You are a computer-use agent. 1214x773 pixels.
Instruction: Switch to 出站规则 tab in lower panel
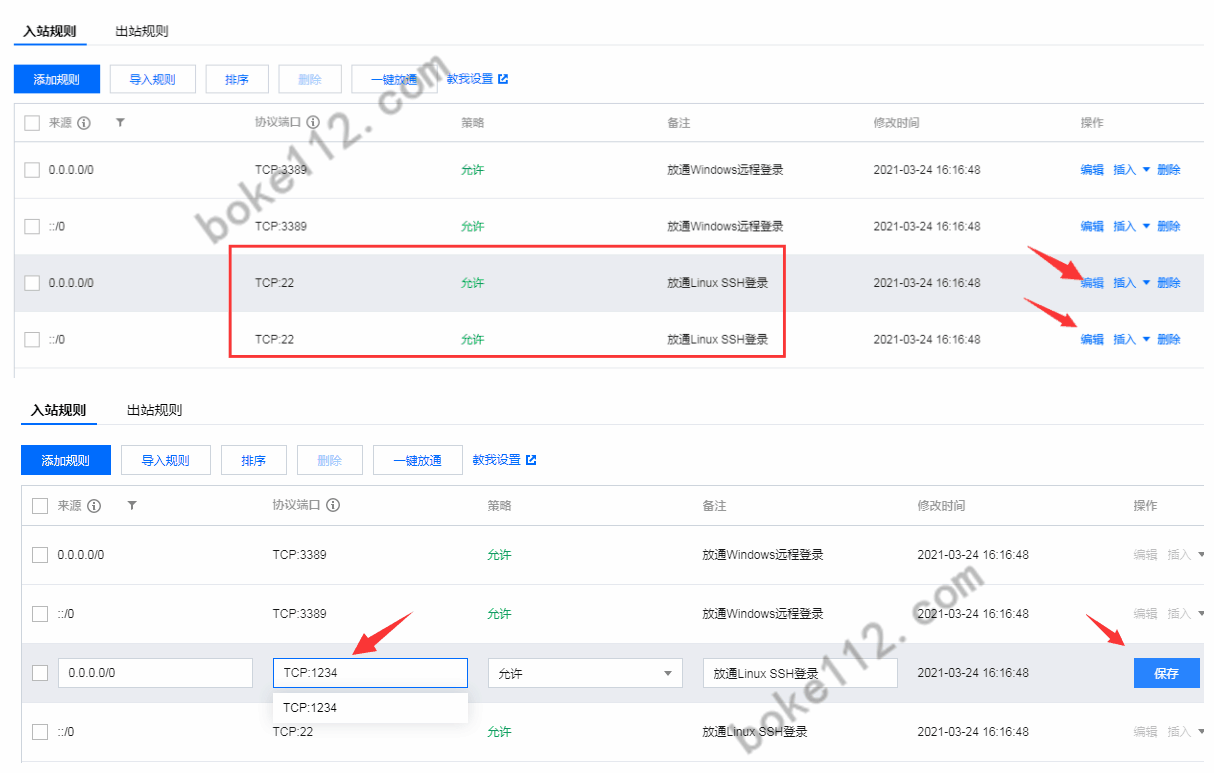(155, 410)
